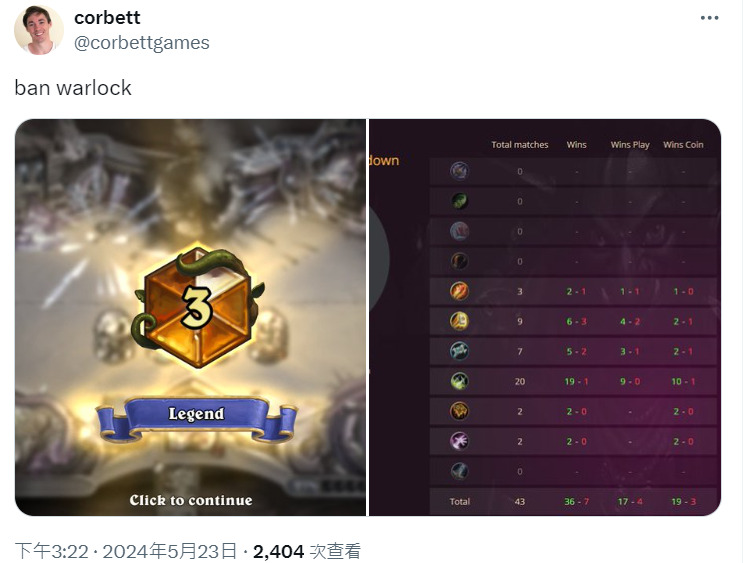Click the orange Shaman class icon
The width and height of the screenshot is (743, 563).
[x=459, y=411]
